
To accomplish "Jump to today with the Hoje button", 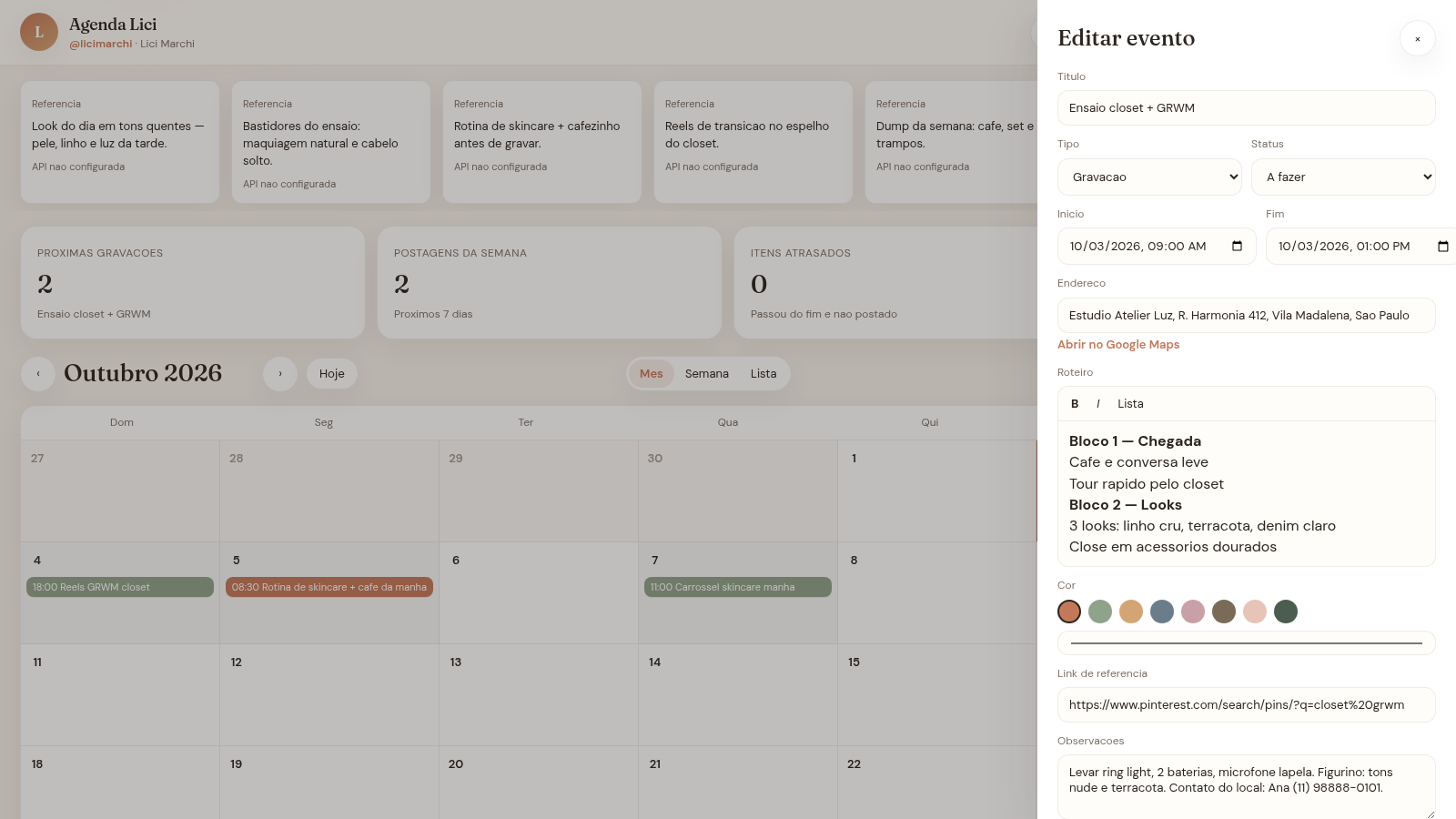I will coord(332,374).
